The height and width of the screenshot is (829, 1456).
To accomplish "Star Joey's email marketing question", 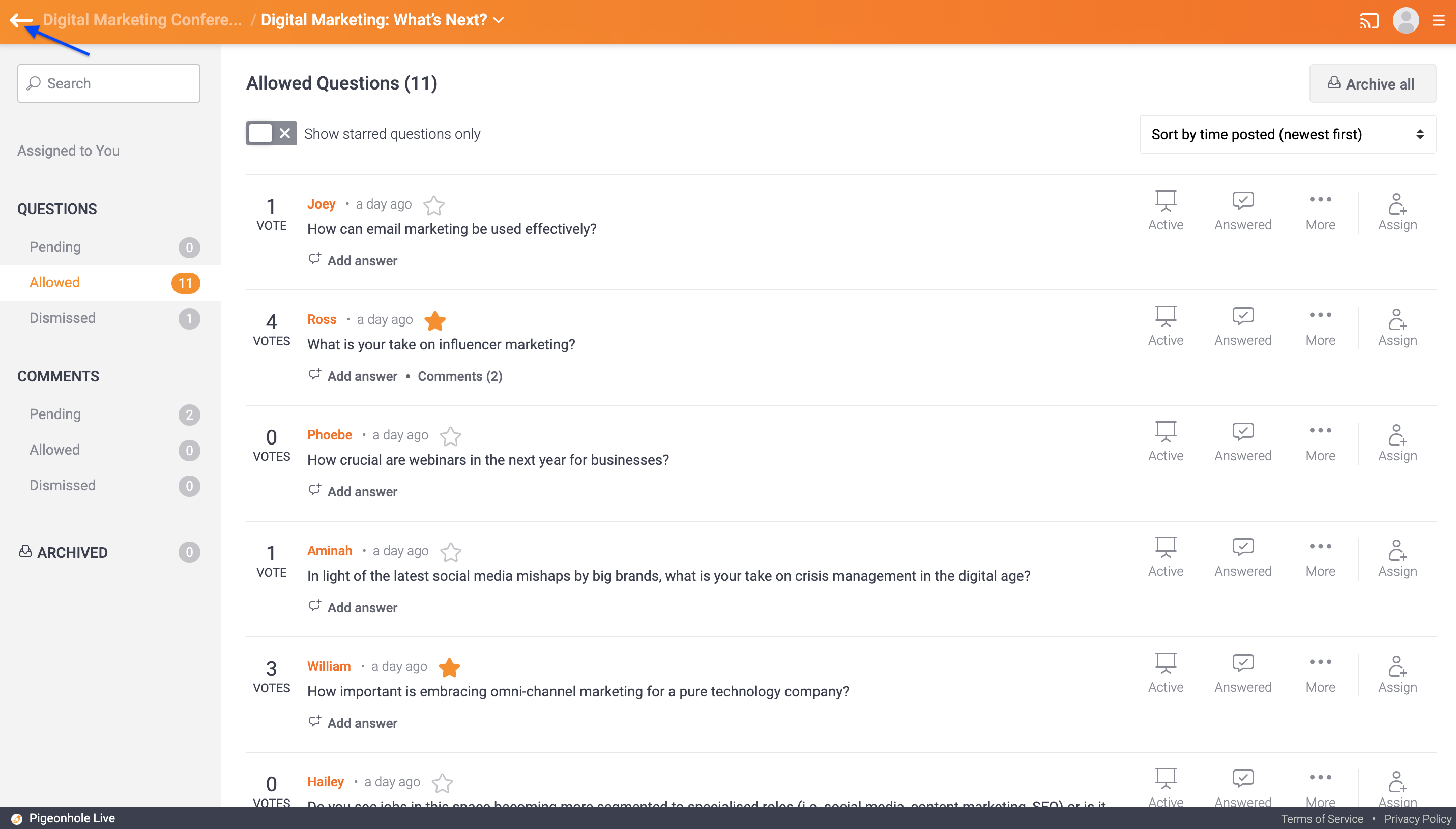I will coord(433,205).
